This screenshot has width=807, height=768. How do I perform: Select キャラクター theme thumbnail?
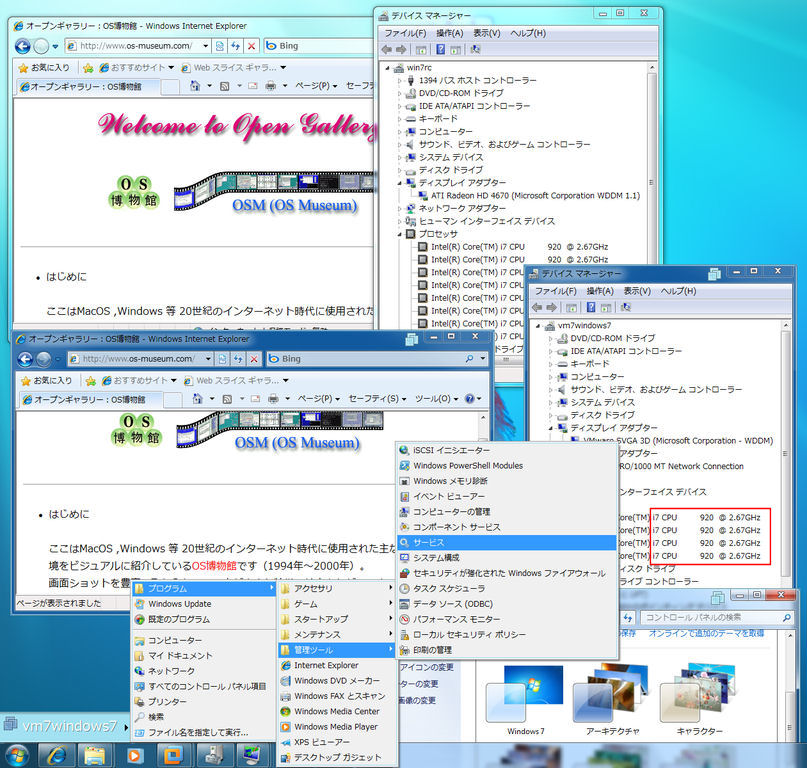point(699,701)
